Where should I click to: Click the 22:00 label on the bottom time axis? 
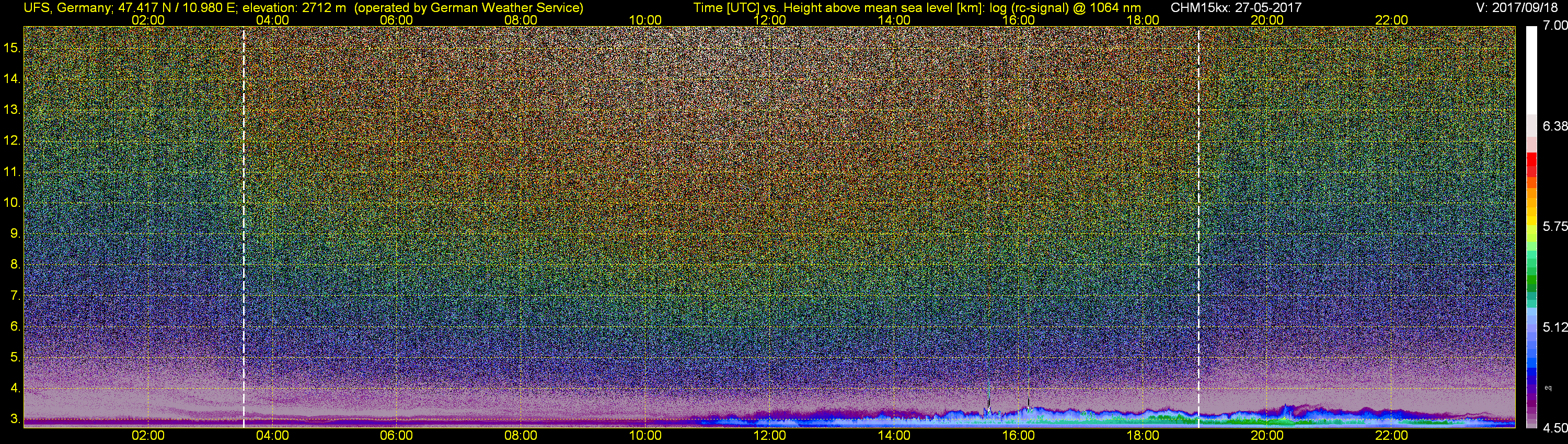click(x=1391, y=436)
